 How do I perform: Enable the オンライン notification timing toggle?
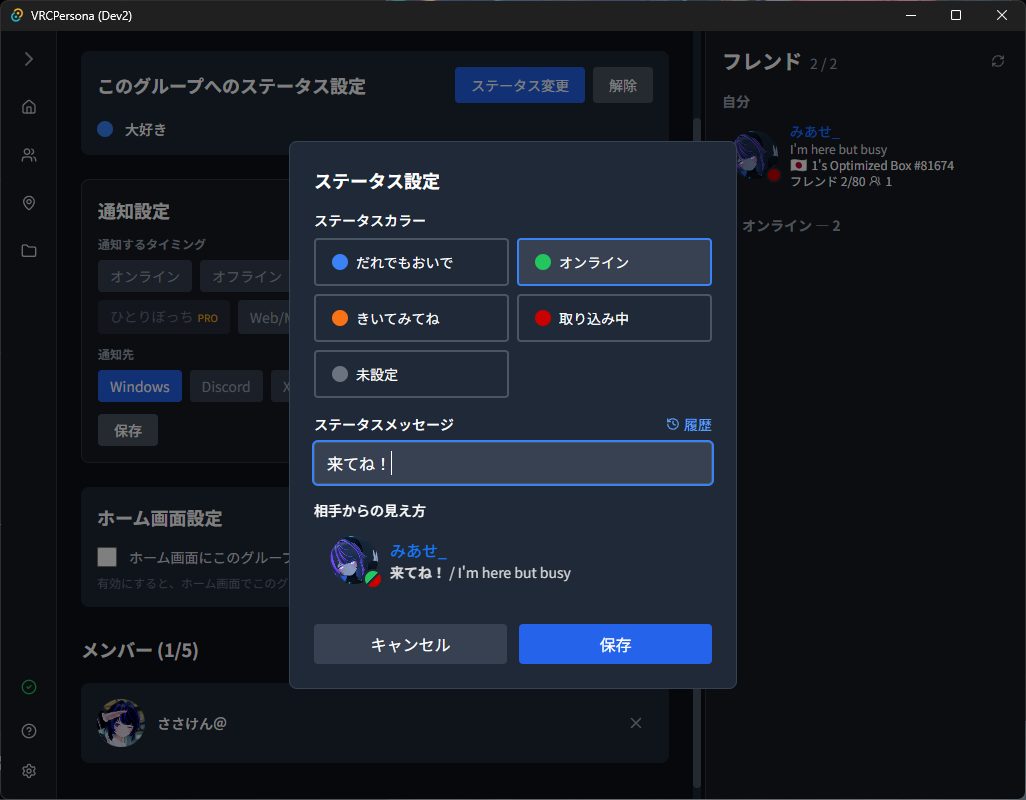click(144, 276)
